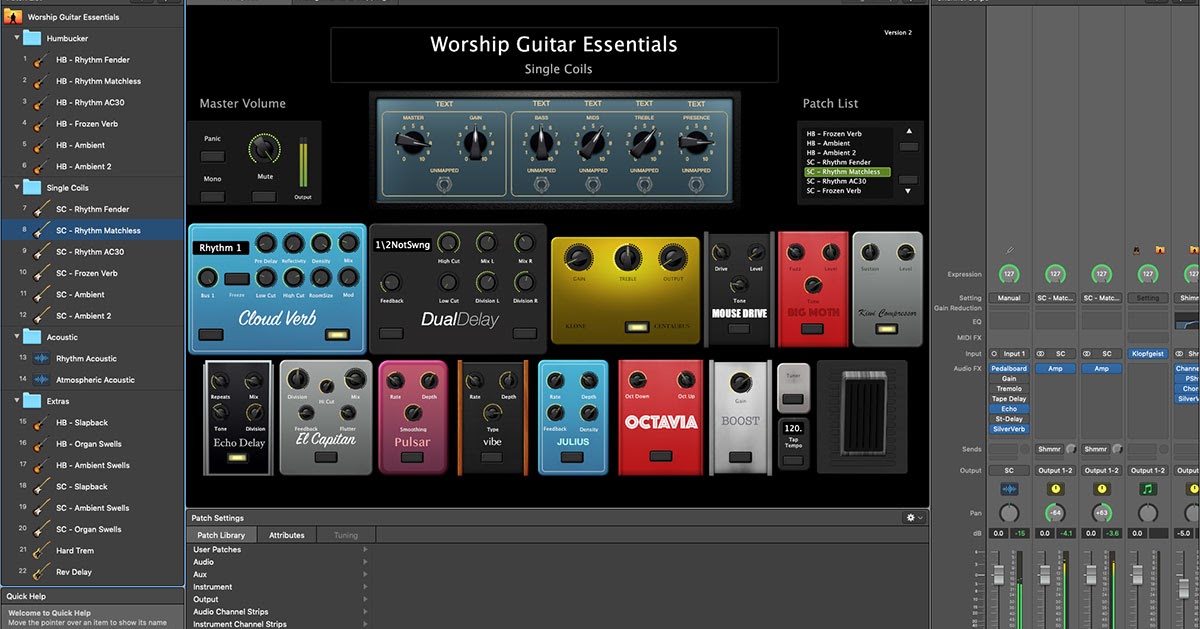Open the Pedalboard plugin on the channel strip
This screenshot has width=1200, height=629.
pyautogui.click(x=1011, y=368)
